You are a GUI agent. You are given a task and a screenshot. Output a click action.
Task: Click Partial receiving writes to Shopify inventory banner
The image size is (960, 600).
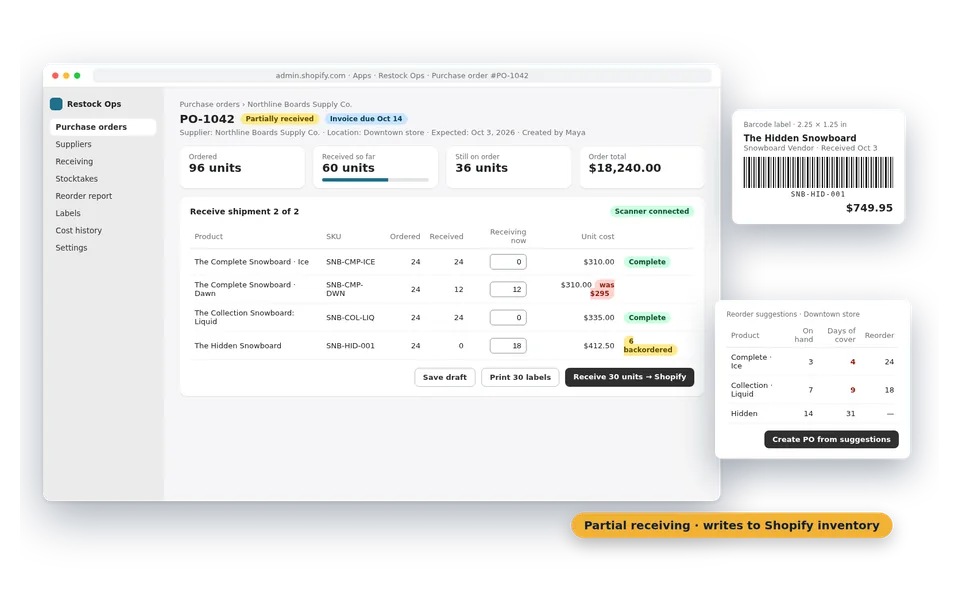(732, 525)
